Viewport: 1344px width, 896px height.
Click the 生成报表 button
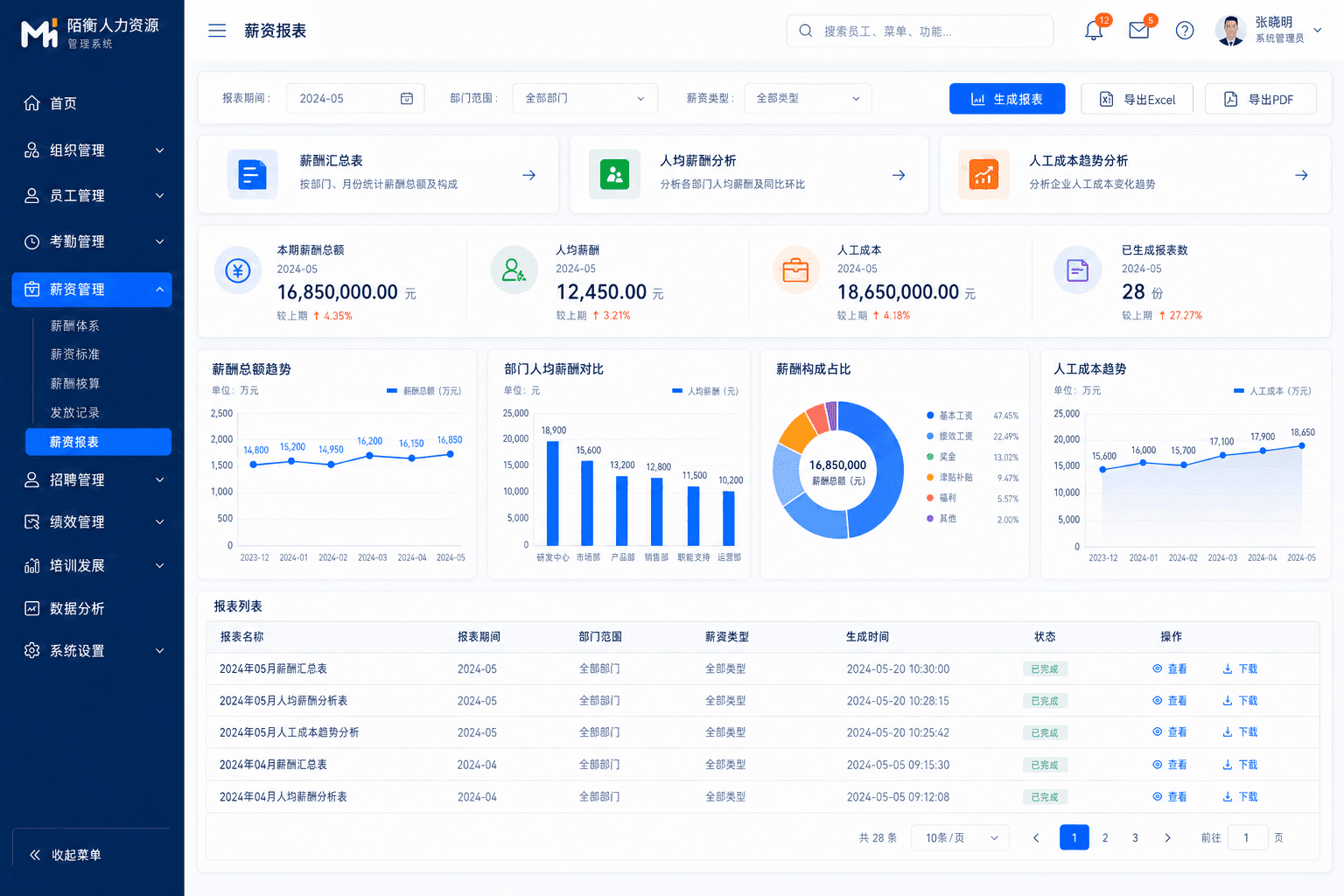pyautogui.click(x=1007, y=99)
